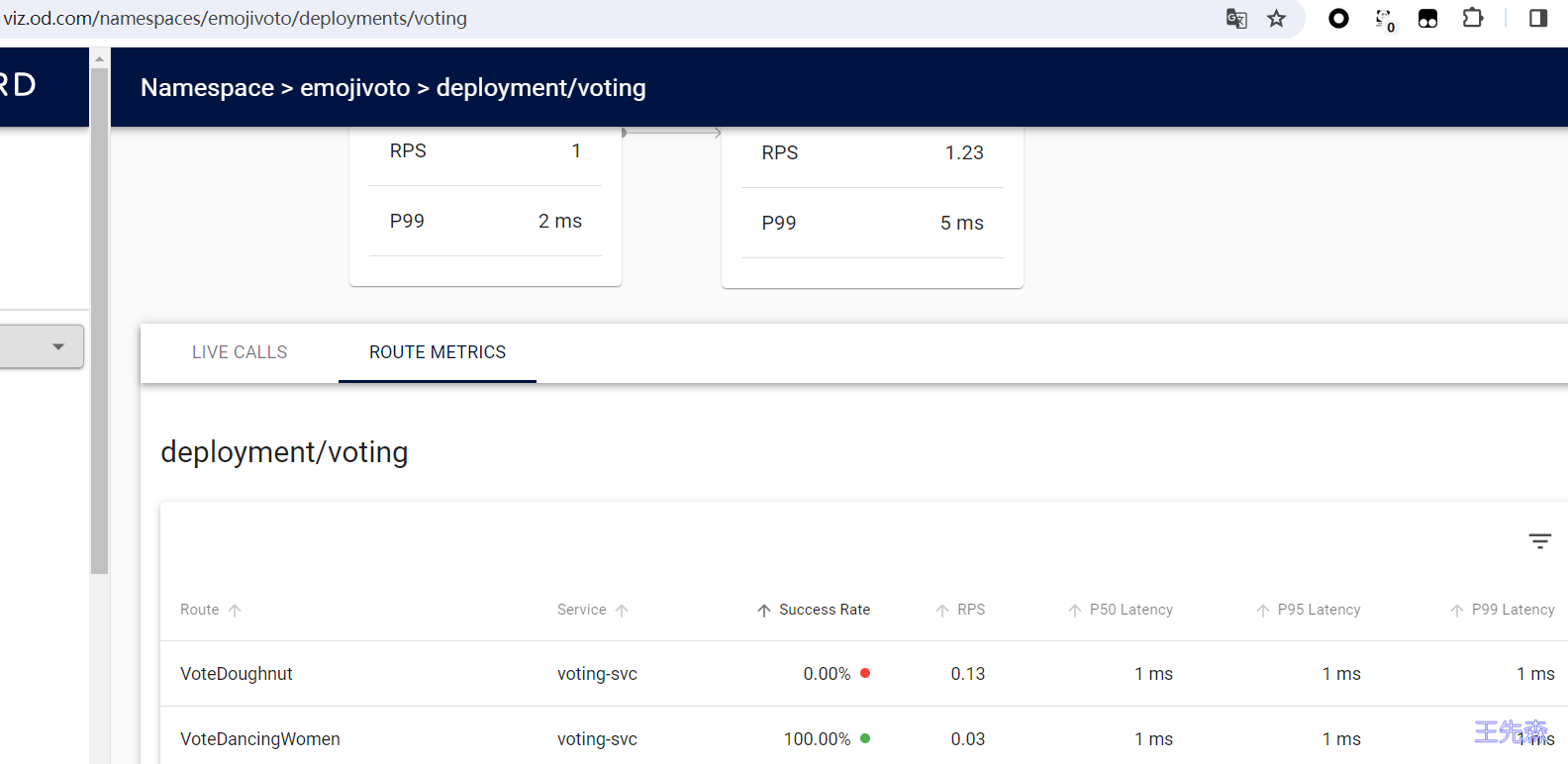
Task: Sort the table by Success Rate
Action: [824, 610]
